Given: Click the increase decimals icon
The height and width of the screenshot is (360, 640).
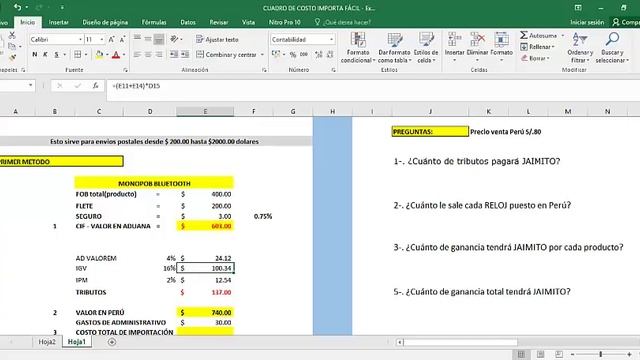Looking at the screenshot, I should (x=319, y=55).
